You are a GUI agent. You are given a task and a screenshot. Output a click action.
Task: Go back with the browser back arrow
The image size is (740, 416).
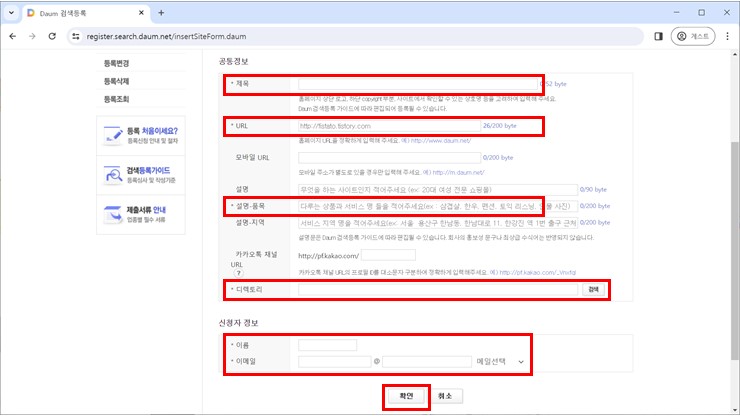(13, 36)
